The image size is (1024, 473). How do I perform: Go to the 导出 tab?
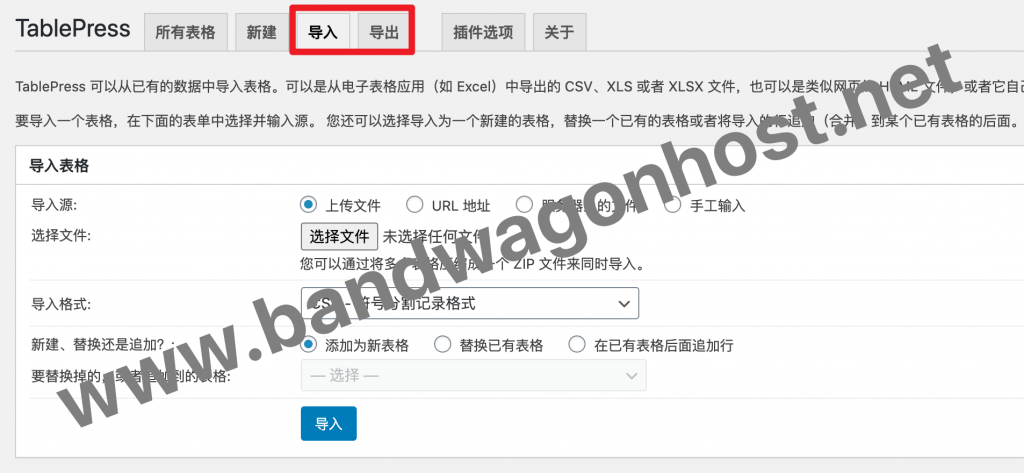coord(384,32)
